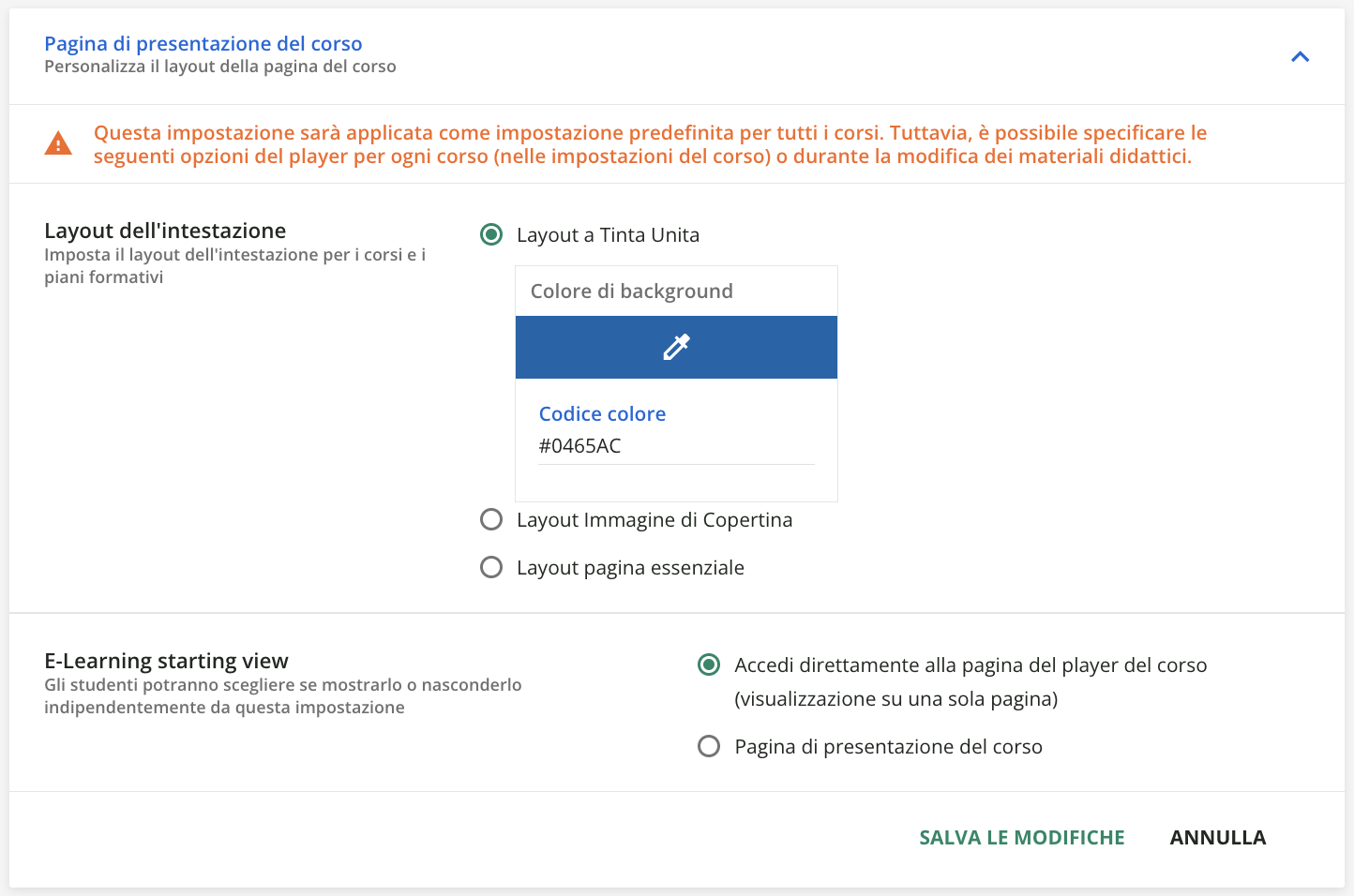Enable direct access to course player page
Screen dimensions: 1354x896
click(x=708, y=665)
